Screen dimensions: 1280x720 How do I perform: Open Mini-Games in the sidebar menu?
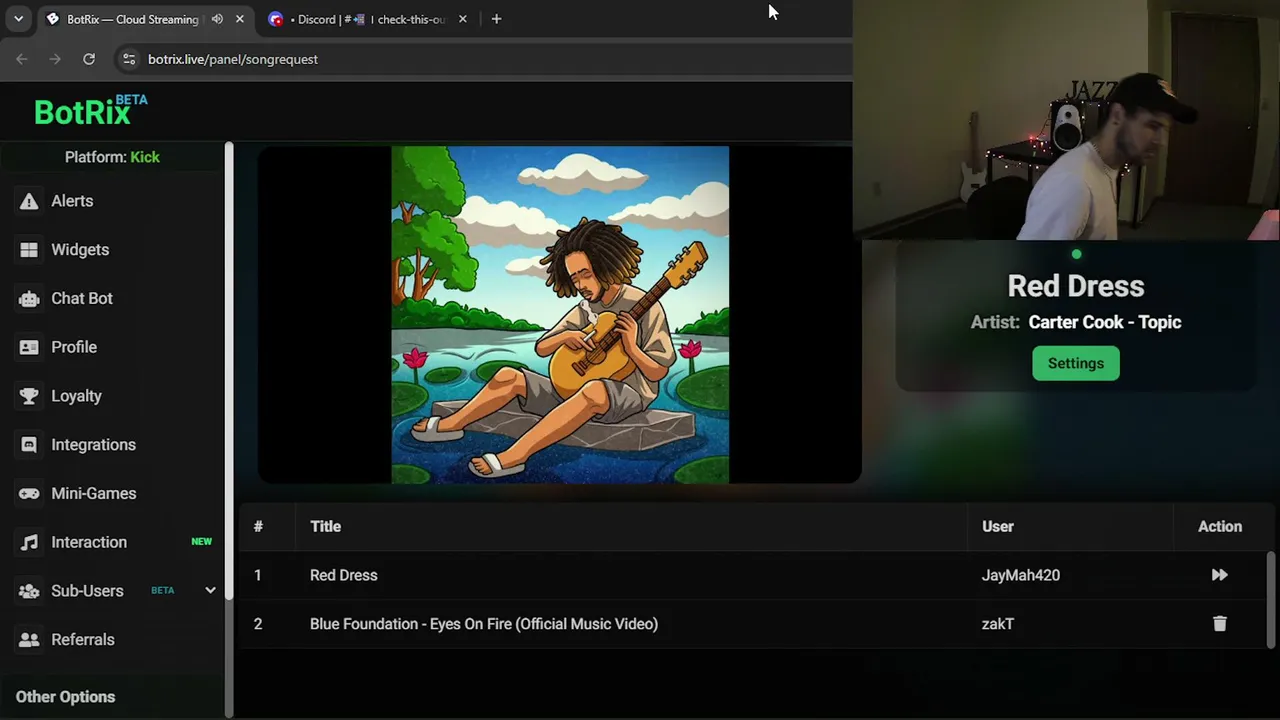pos(93,494)
